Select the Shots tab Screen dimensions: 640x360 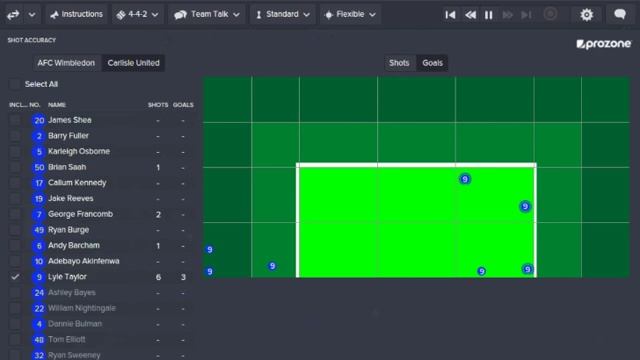click(x=399, y=63)
